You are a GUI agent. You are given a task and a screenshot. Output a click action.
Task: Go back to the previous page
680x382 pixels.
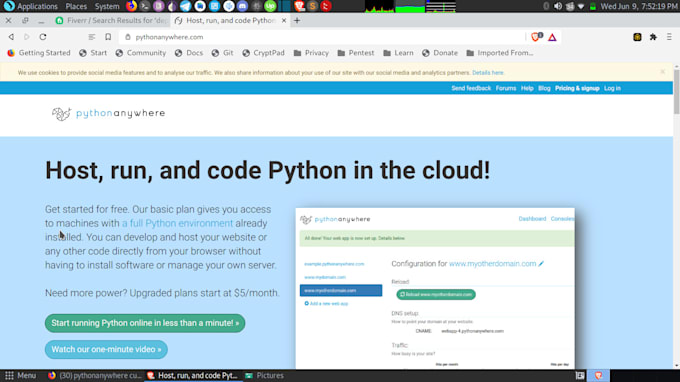(x=11, y=37)
